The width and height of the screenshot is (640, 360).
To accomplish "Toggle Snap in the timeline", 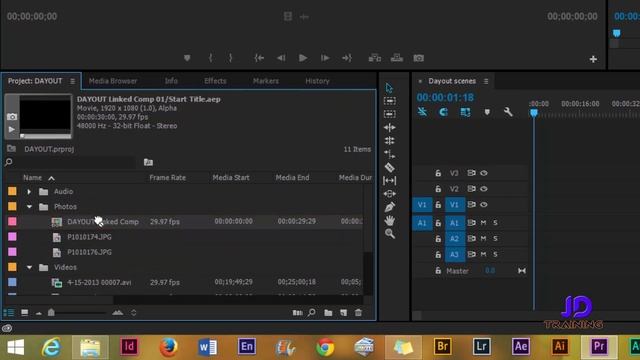I will (x=444, y=112).
